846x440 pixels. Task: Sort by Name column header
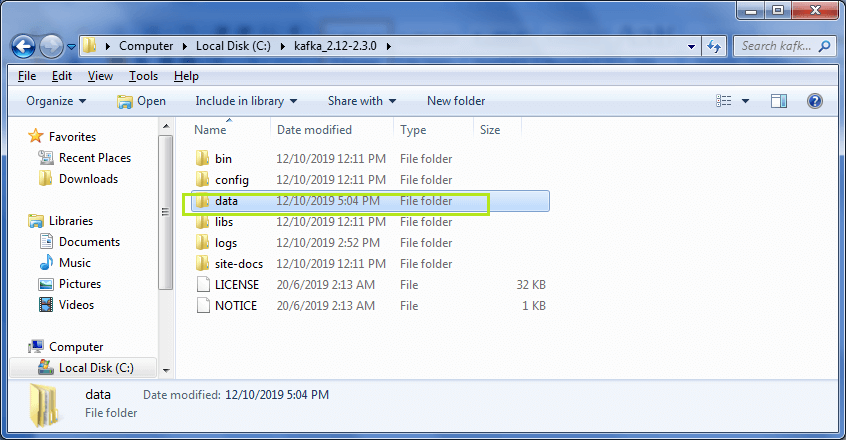tap(229, 129)
